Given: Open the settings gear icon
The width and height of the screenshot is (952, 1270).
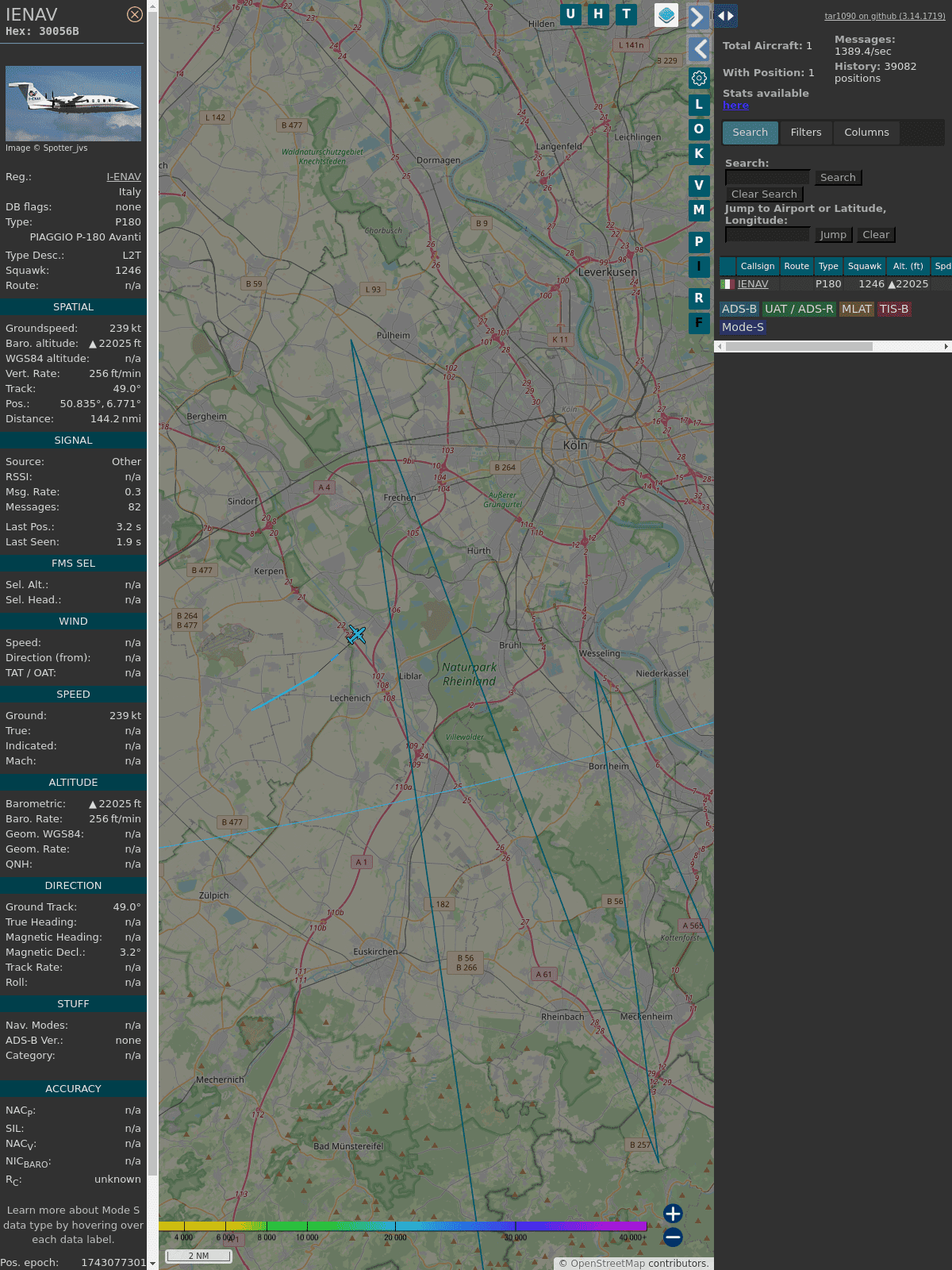Looking at the screenshot, I should click(699, 78).
